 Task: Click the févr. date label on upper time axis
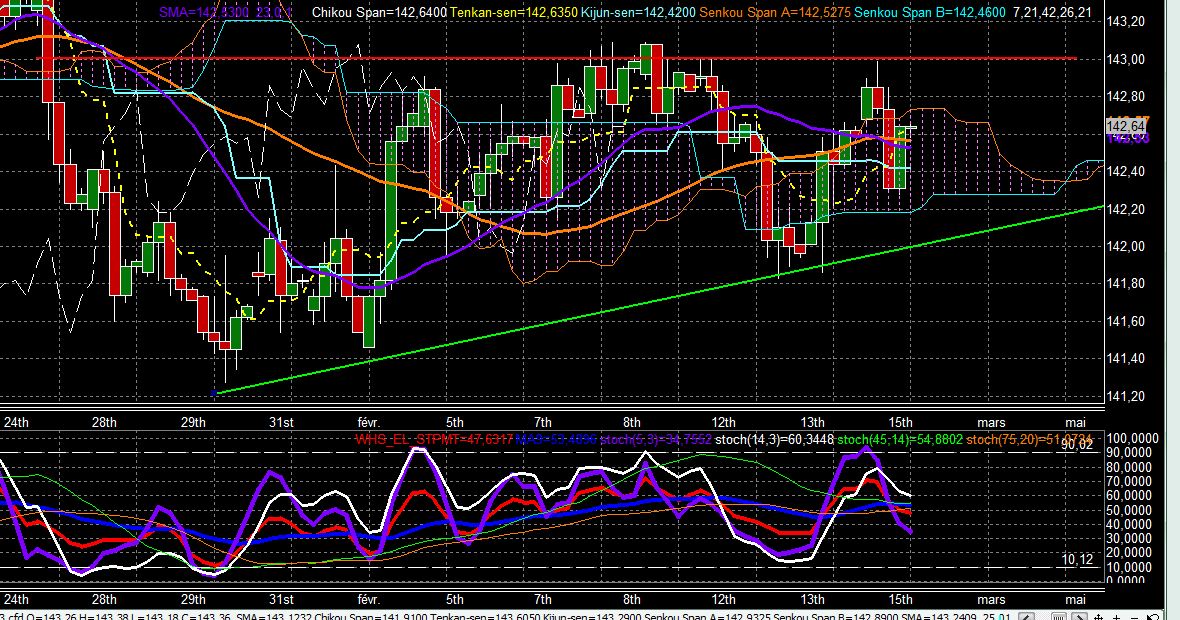[368, 422]
